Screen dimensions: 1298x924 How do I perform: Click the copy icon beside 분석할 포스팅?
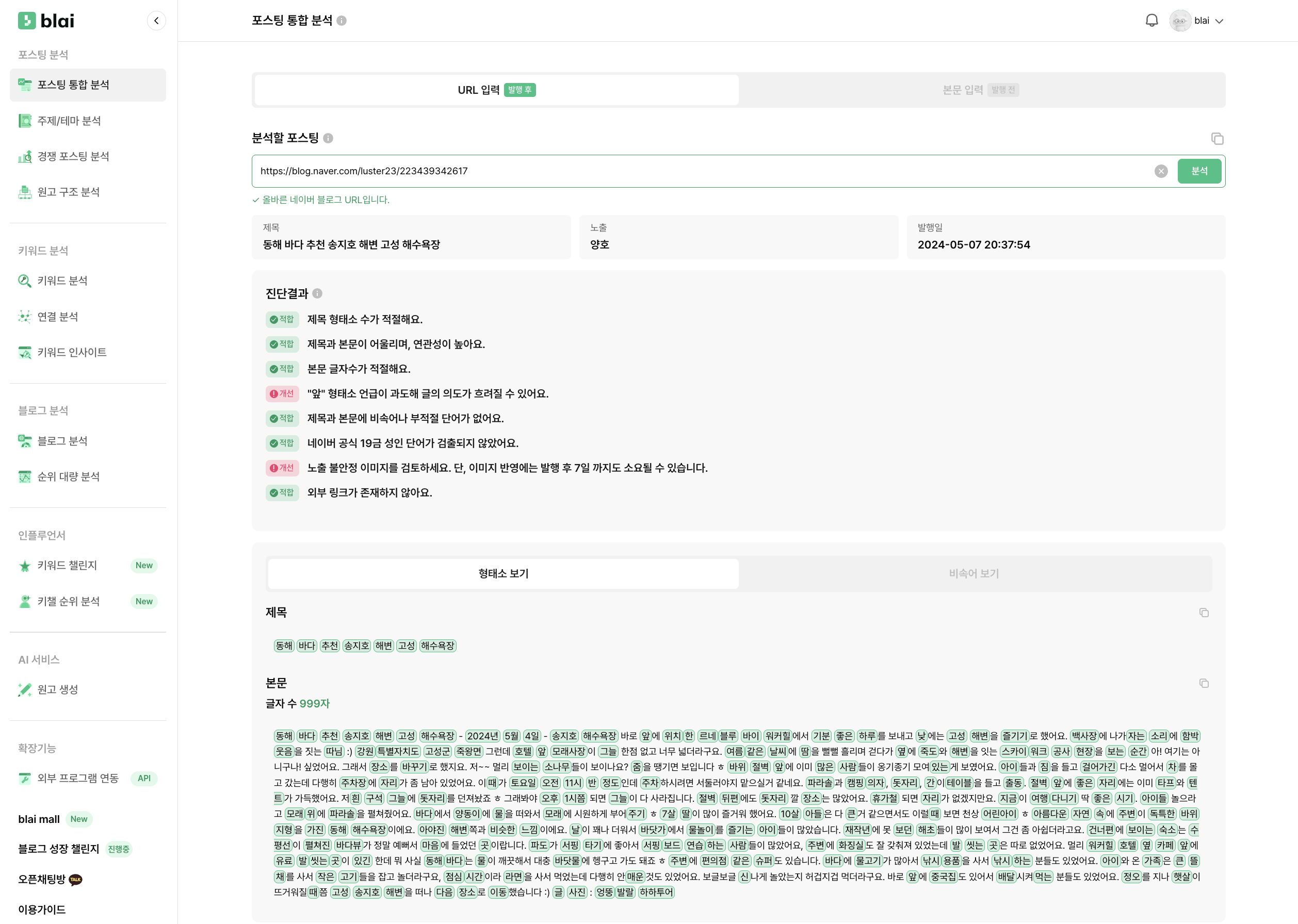pyautogui.click(x=1217, y=139)
